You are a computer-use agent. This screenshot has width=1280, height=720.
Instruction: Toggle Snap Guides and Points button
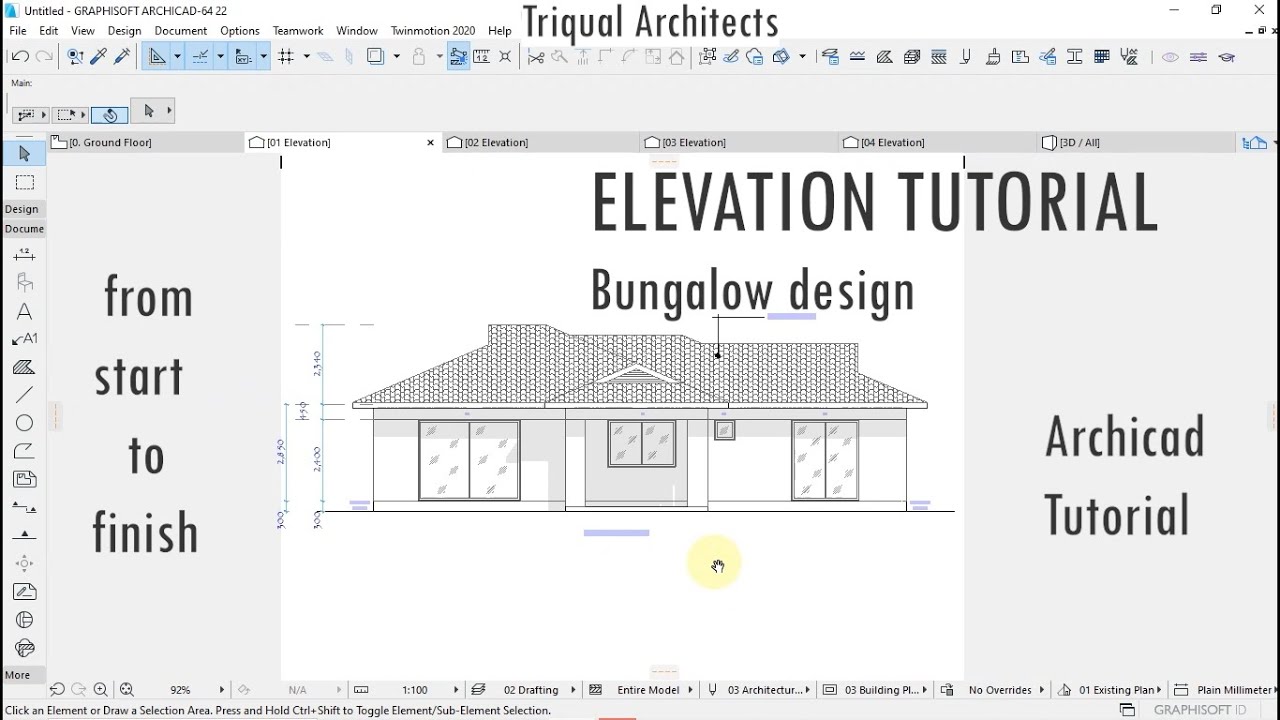coord(200,57)
